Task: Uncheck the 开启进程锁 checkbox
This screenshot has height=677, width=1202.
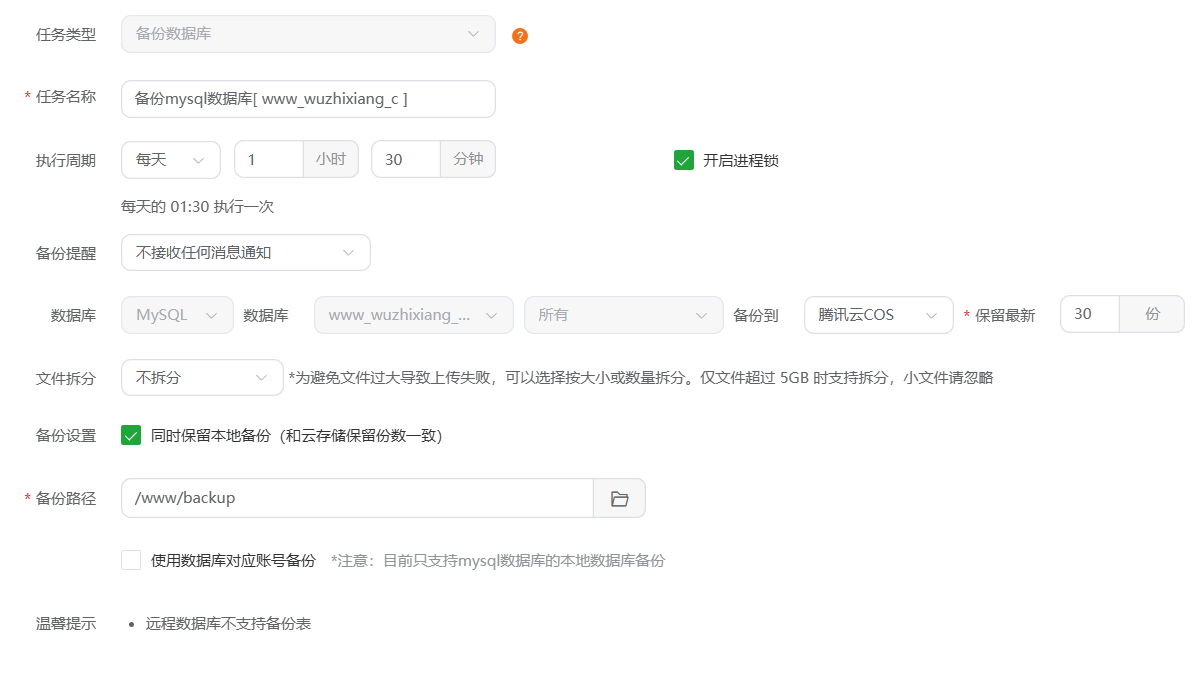Action: tap(683, 159)
